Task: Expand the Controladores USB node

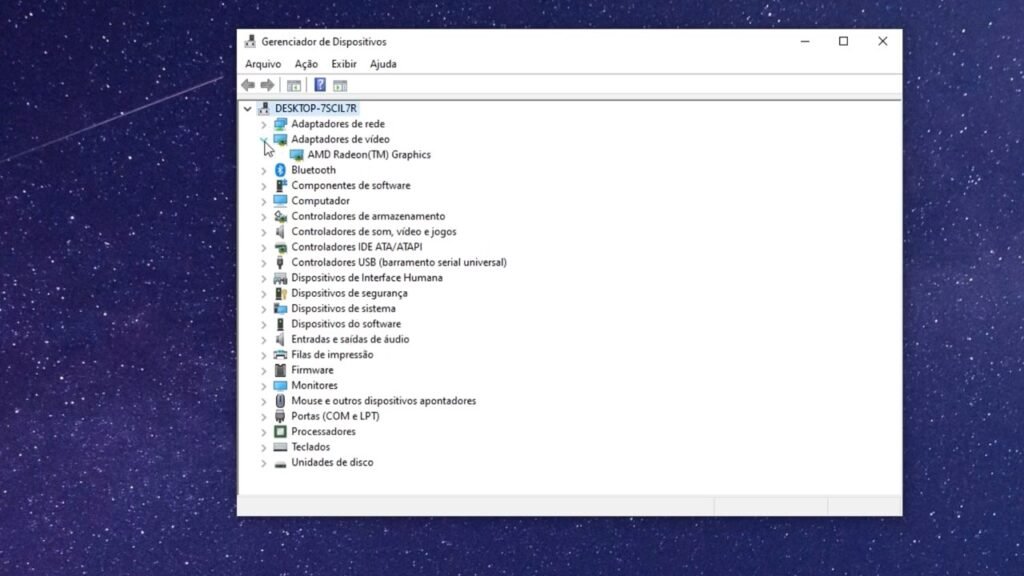Action: click(x=264, y=263)
